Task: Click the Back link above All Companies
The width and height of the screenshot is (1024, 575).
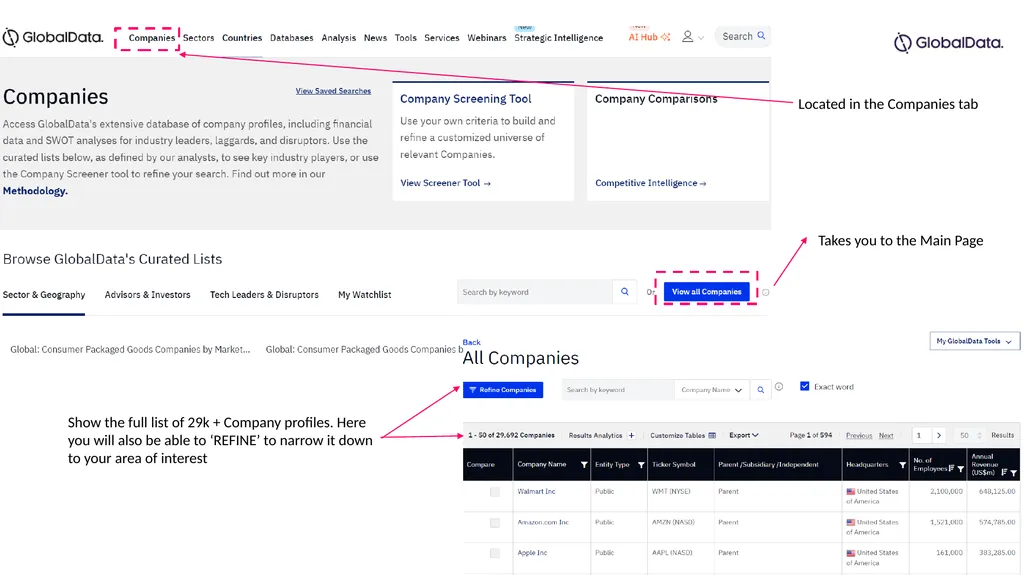Action: (472, 342)
